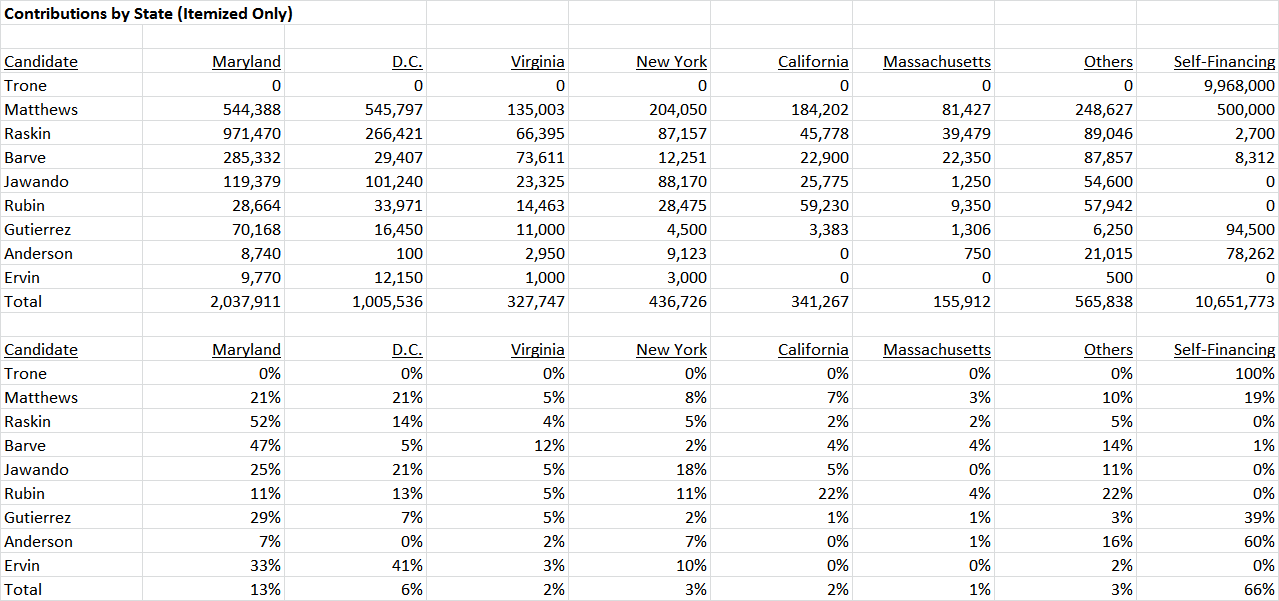
Task: Click the Candidate header in the percentage table
Action: click(41, 350)
